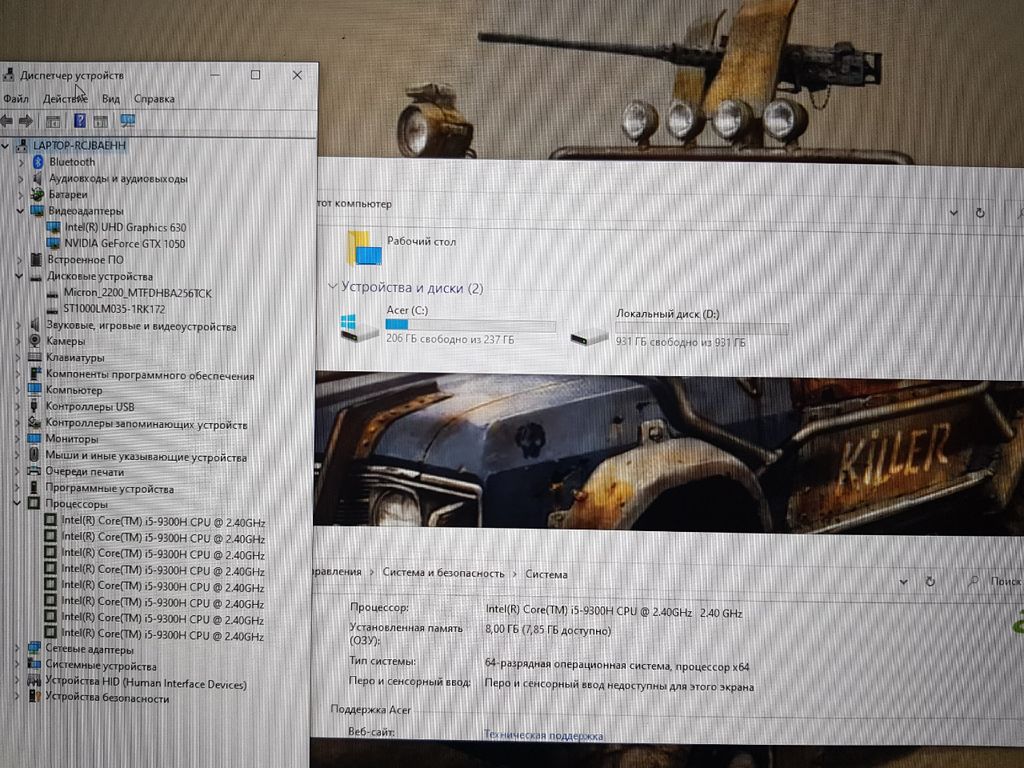
Task: Collapse the LAPTOP-RCJBAEHH root node
Action: point(5,146)
